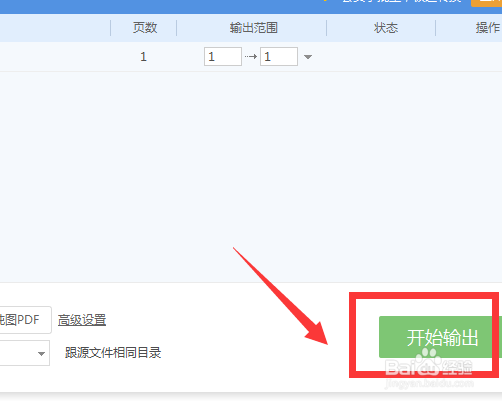Select the page count value 1 in file row

[x=143, y=57]
